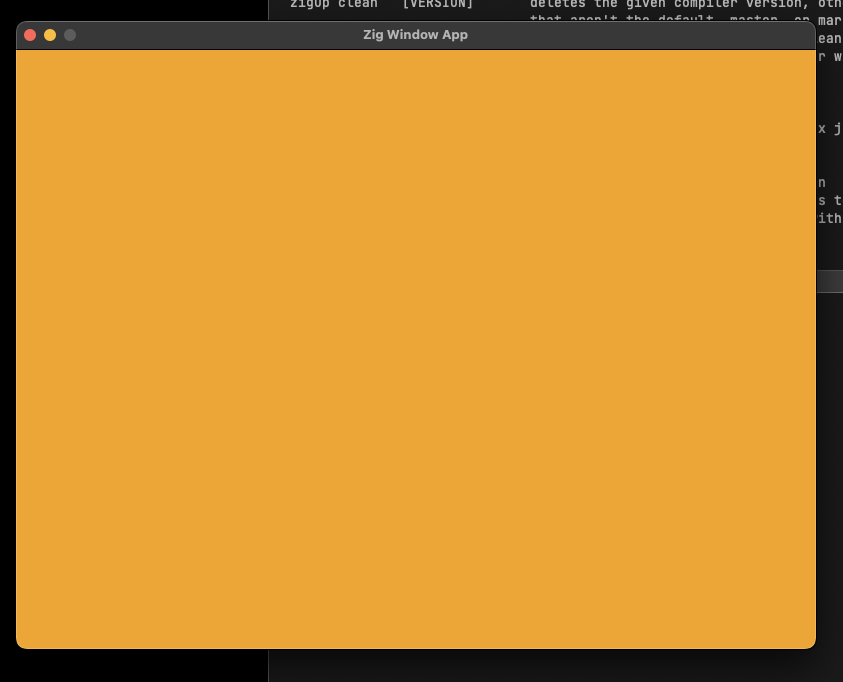Image resolution: width=843 pixels, height=682 pixels.
Task: Click the 'zigup clean' command text
Action: (x=333, y=5)
